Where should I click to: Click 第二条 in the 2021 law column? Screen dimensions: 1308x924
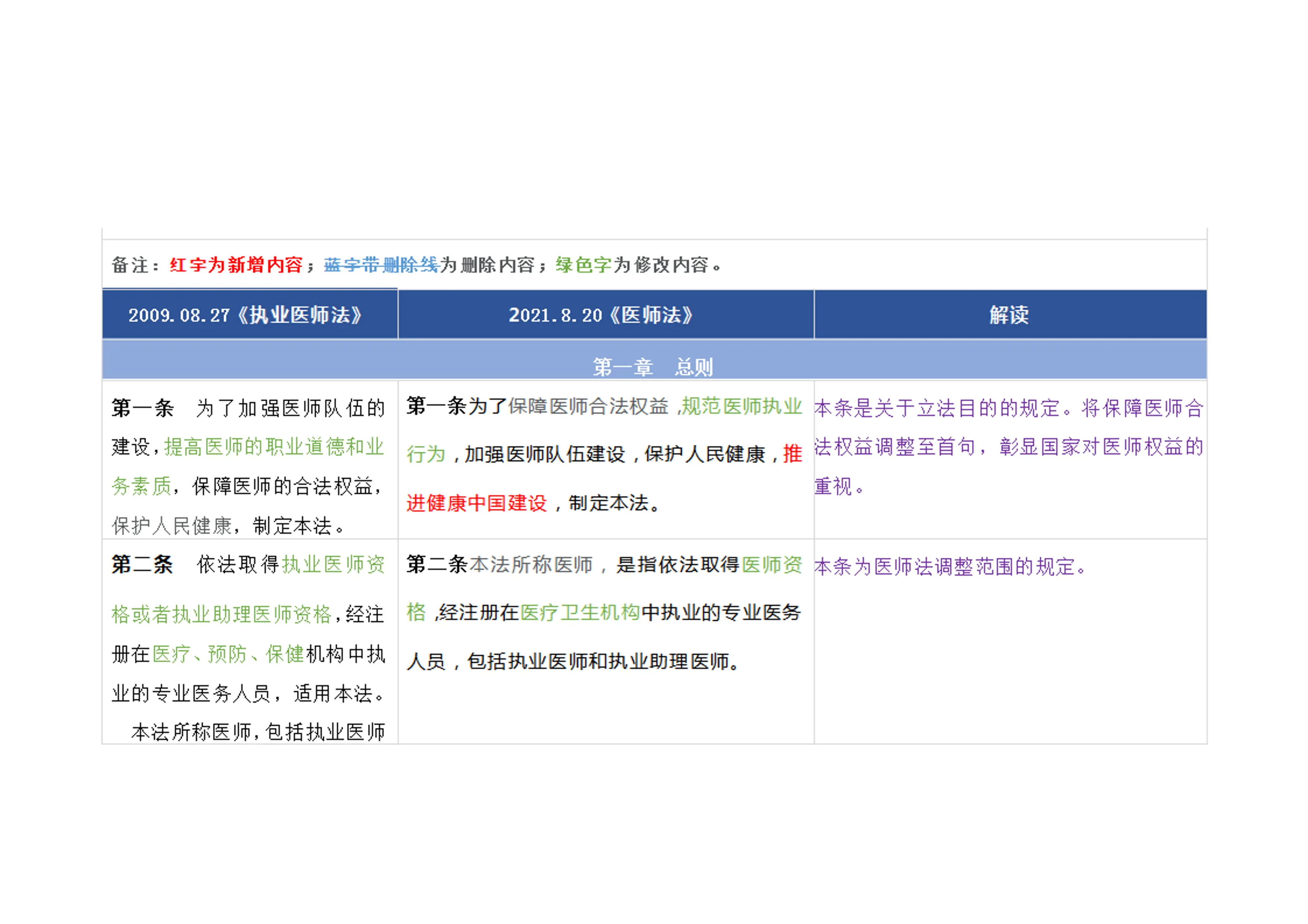click(x=436, y=564)
